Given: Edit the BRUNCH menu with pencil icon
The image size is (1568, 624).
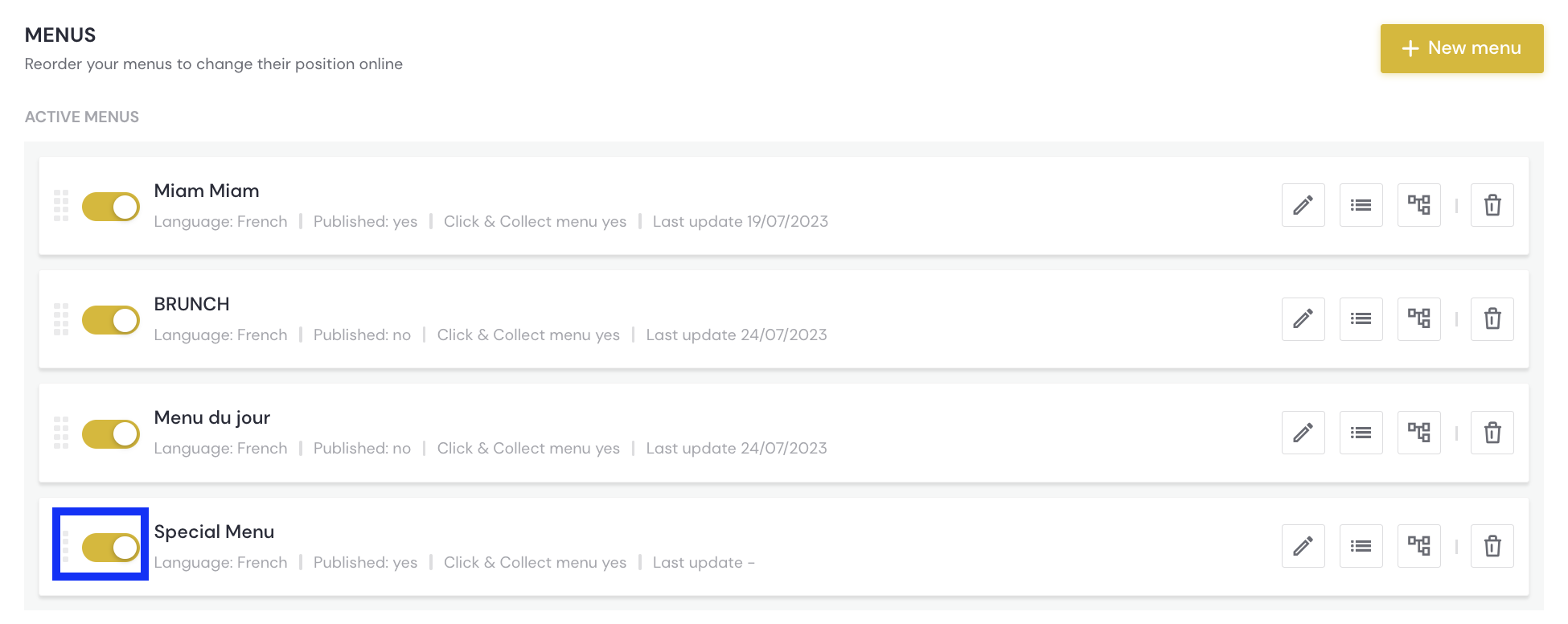Looking at the screenshot, I should point(1303,318).
